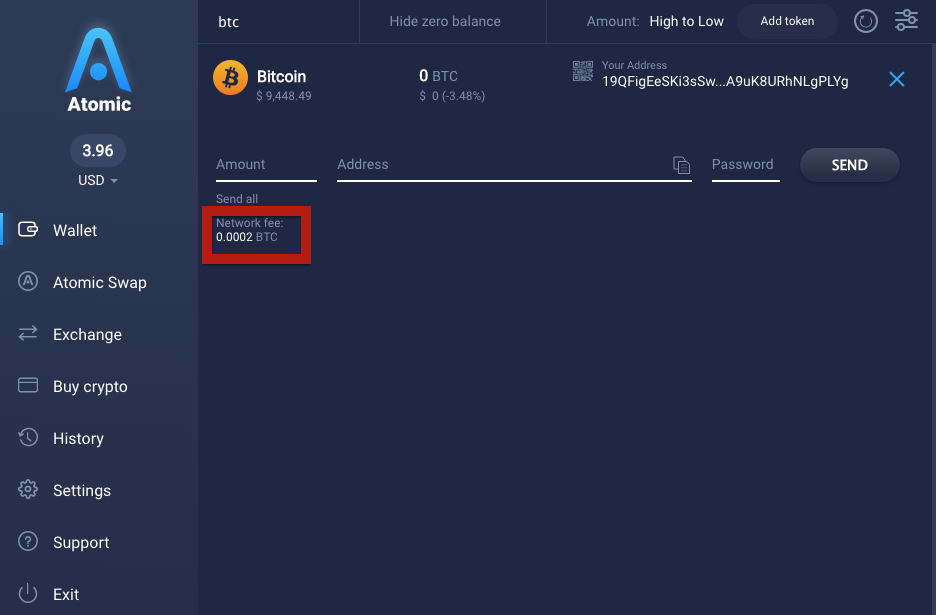Copy the wallet address 19QFigEeSKi3sSw...
936x615 pixels.
[725, 81]
